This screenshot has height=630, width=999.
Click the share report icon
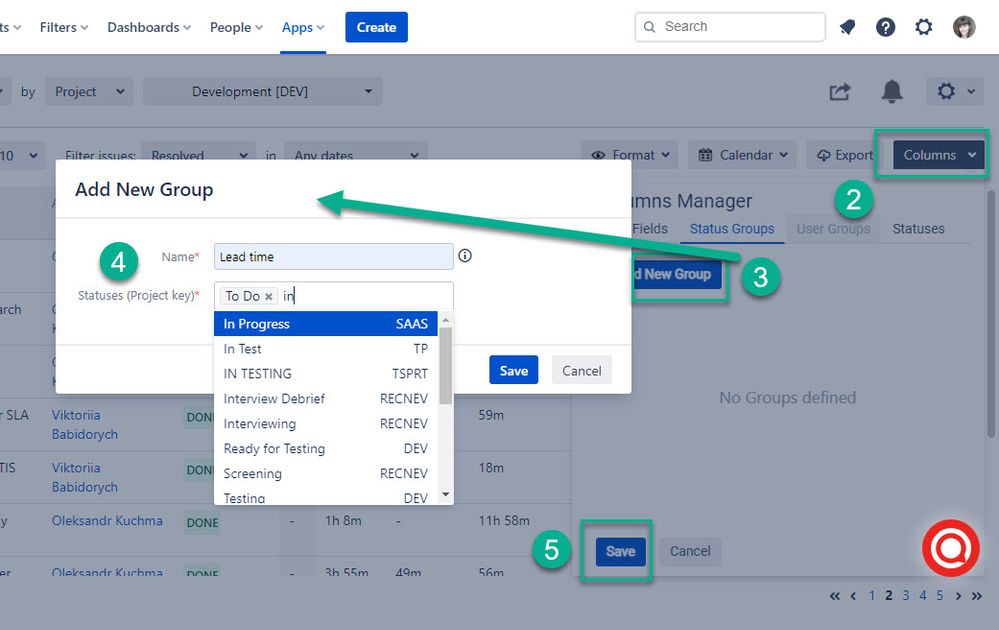tap(840, 92)
